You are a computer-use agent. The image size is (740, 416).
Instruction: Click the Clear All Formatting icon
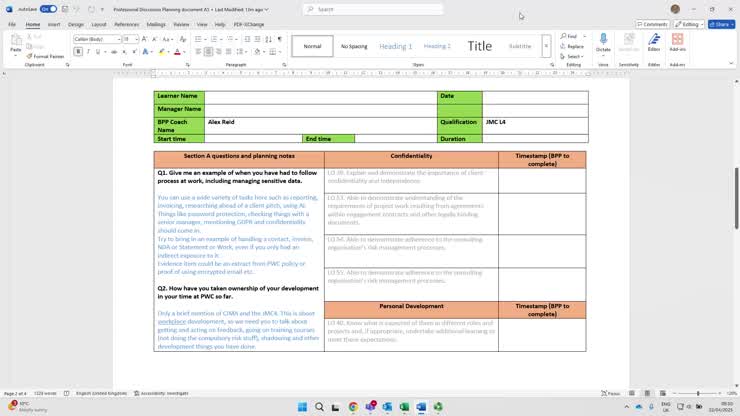point(181,39)
